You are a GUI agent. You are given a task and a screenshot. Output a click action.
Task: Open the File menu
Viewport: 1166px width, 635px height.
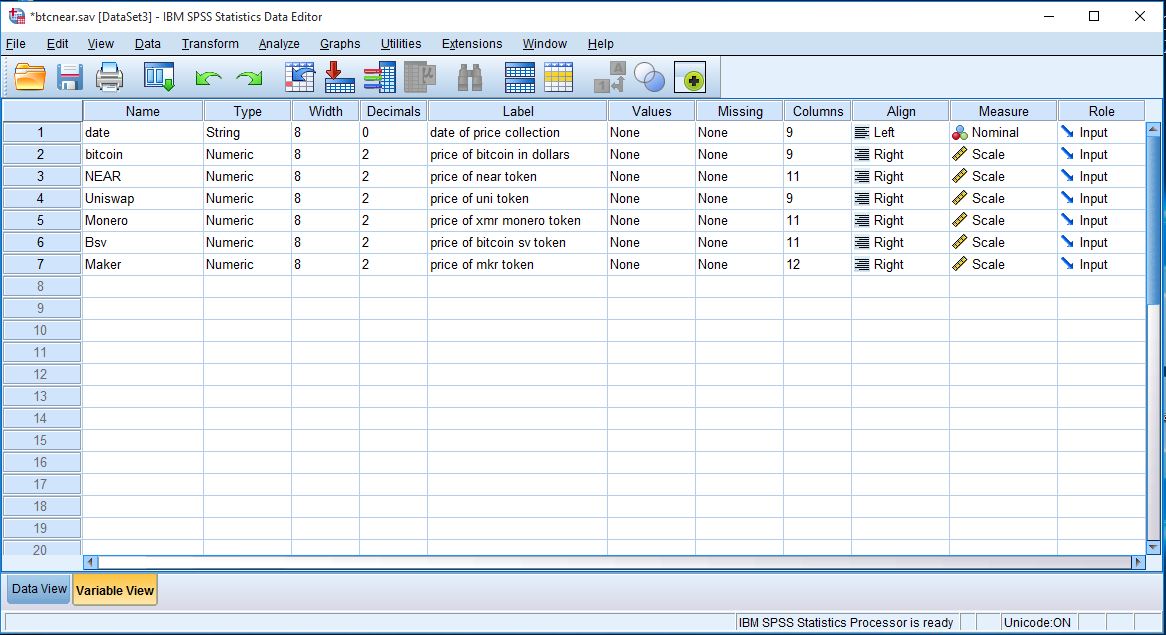(16, 44)
